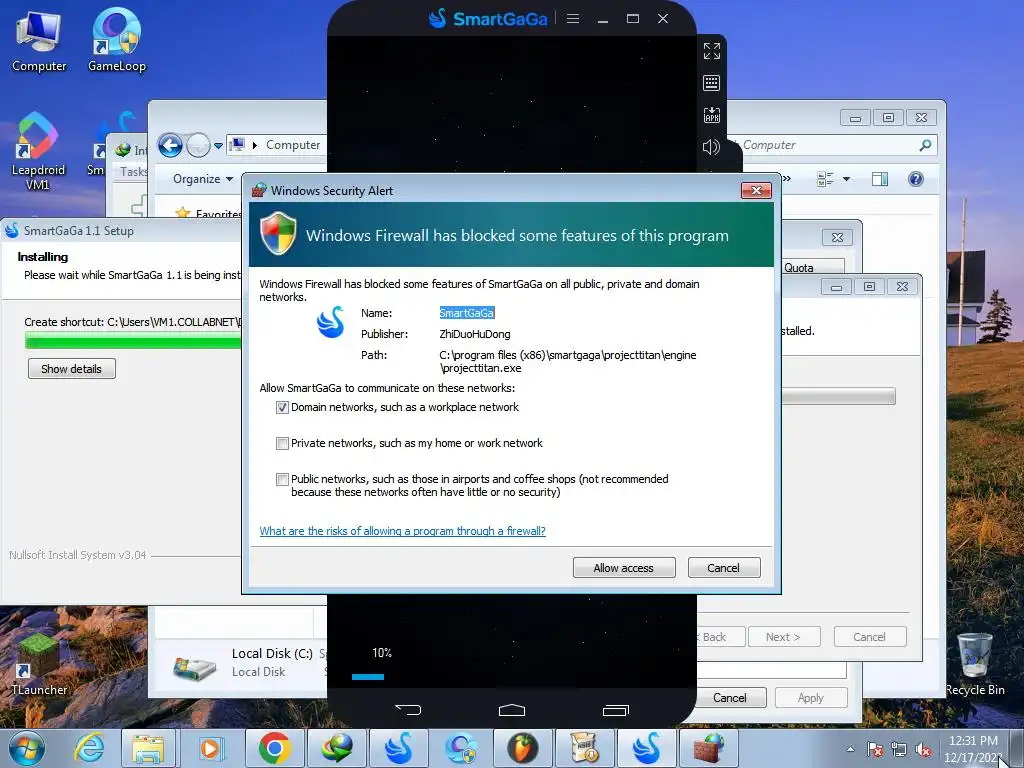Click Explorer back navigation arrow
Screen dimensions: 1024x768
point(170,145)
